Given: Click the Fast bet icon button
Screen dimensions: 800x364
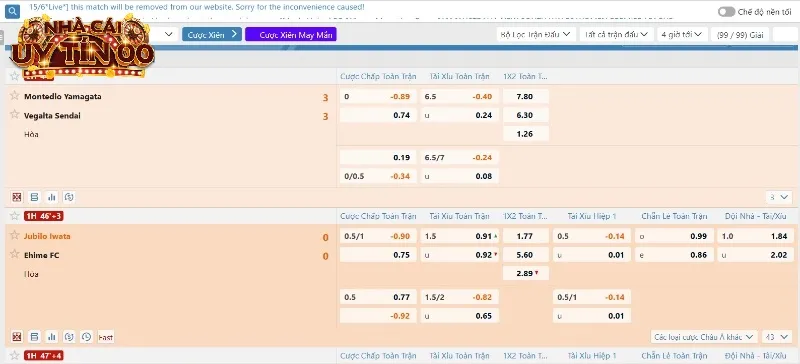Looking at the screenshot, I should point(106,337).
